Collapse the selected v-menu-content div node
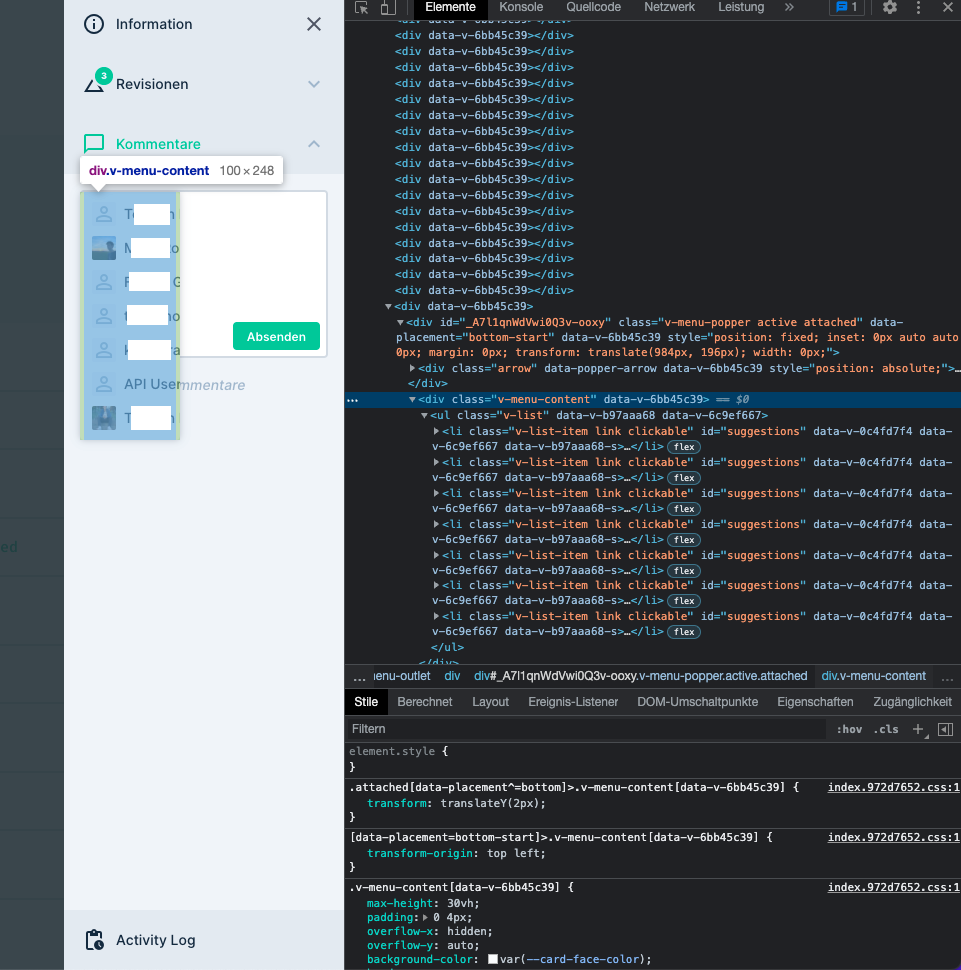Viewport: 961px width, 970px height. [x=412, y=400]
